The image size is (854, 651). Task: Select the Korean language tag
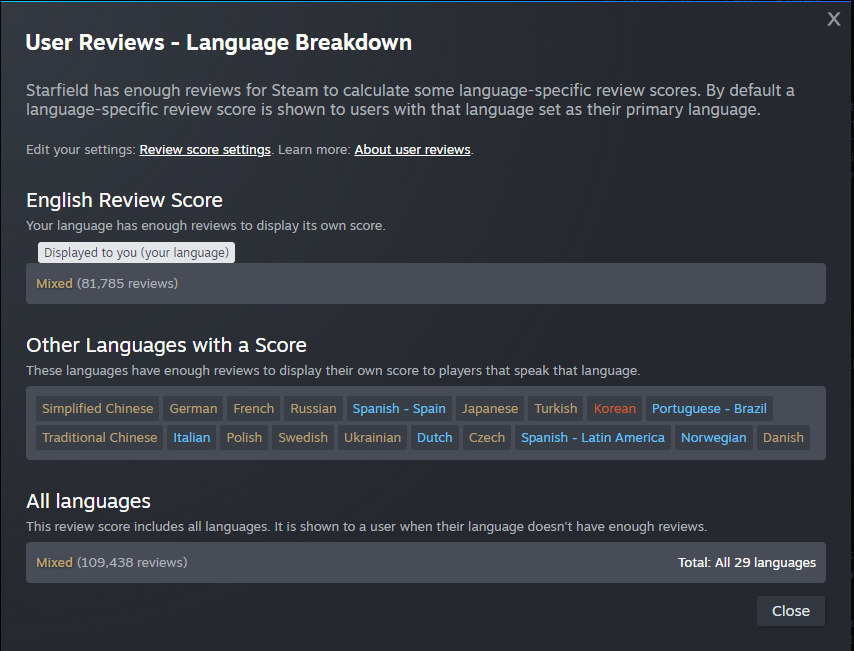tap(614, 409)
